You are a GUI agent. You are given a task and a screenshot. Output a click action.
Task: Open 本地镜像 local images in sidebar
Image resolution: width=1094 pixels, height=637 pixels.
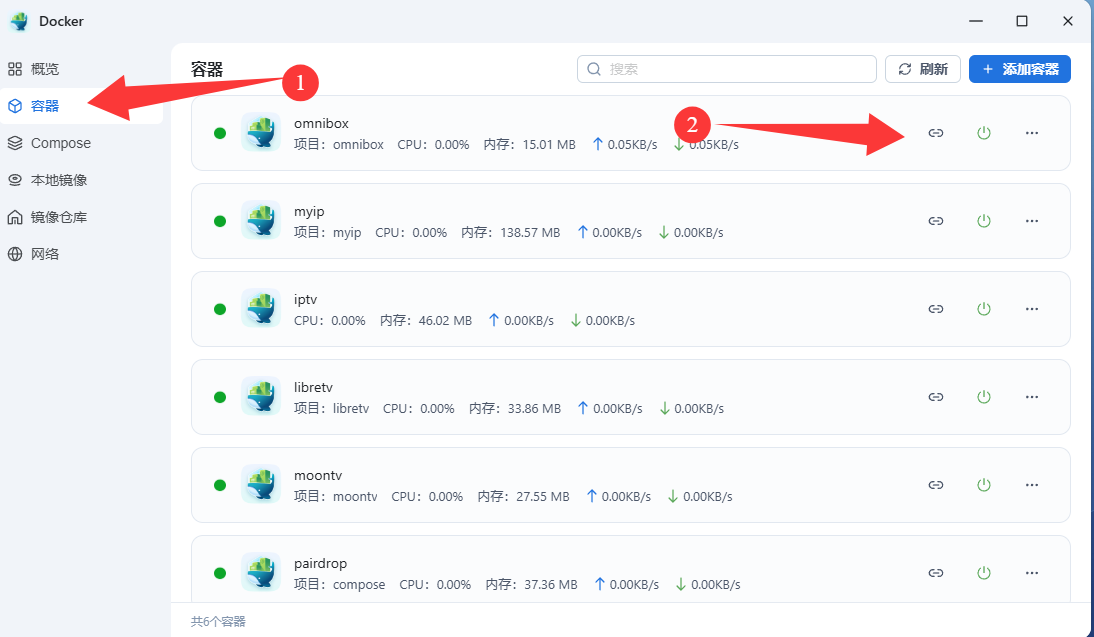tap(81, 180)
